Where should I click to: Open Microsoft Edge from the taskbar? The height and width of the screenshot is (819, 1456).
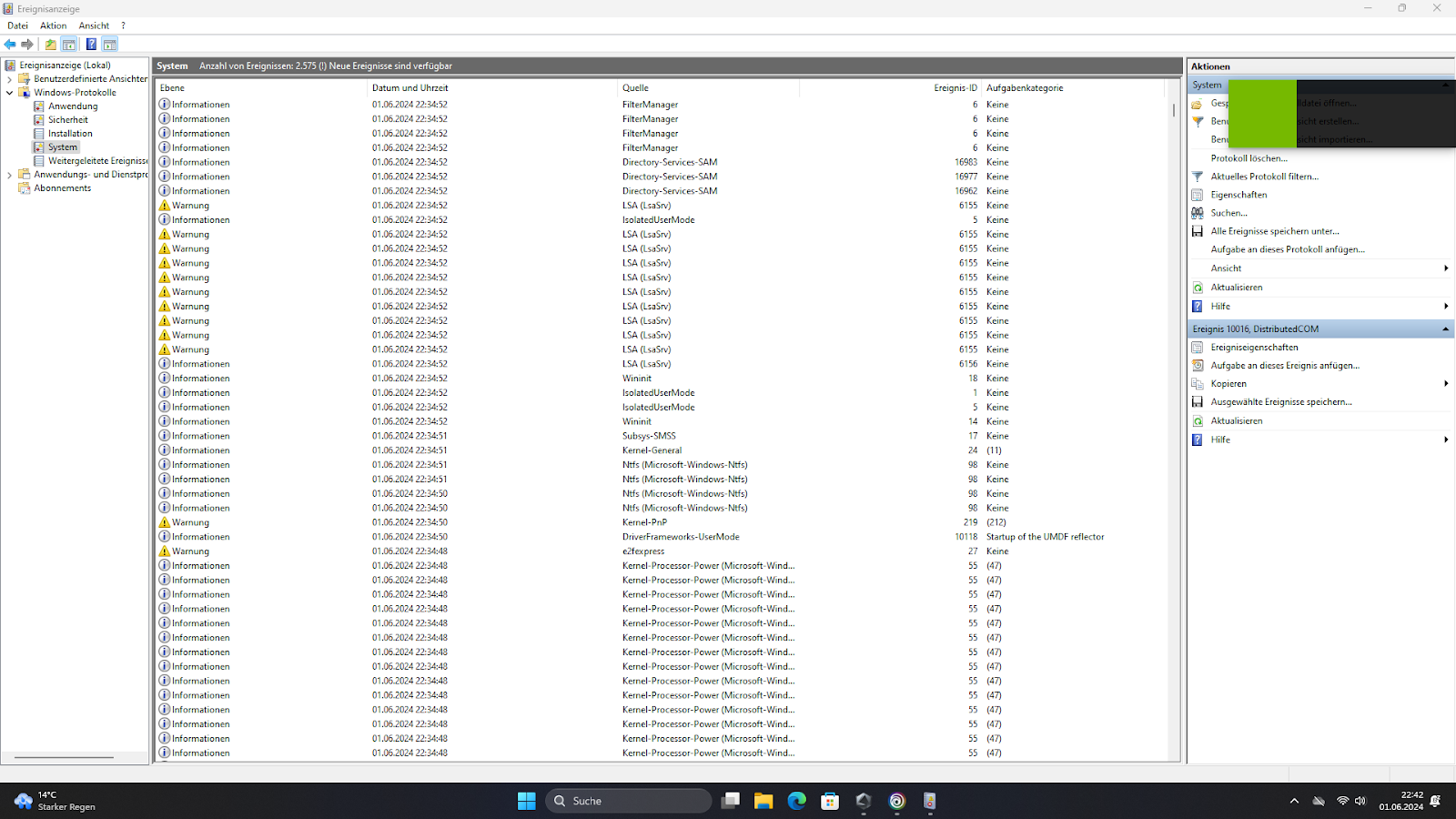(797, 801)
